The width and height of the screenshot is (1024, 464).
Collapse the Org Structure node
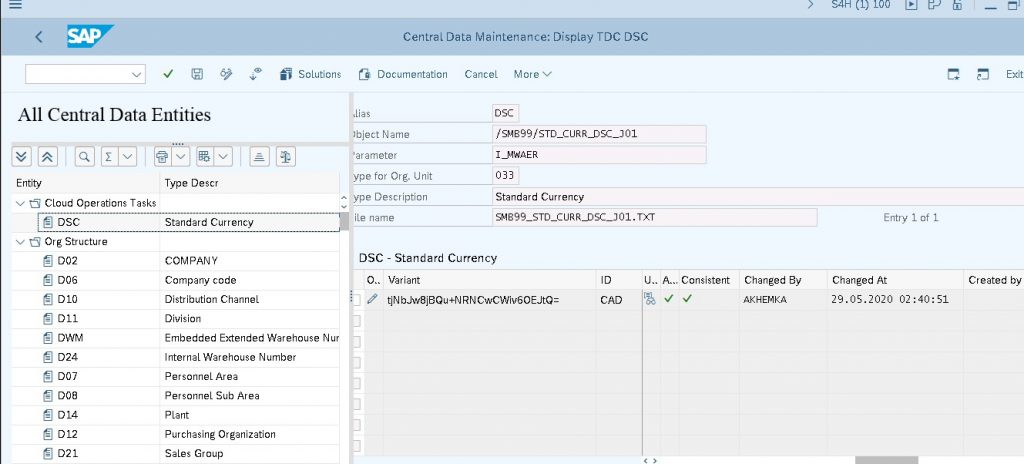click(x=20, y=242)
